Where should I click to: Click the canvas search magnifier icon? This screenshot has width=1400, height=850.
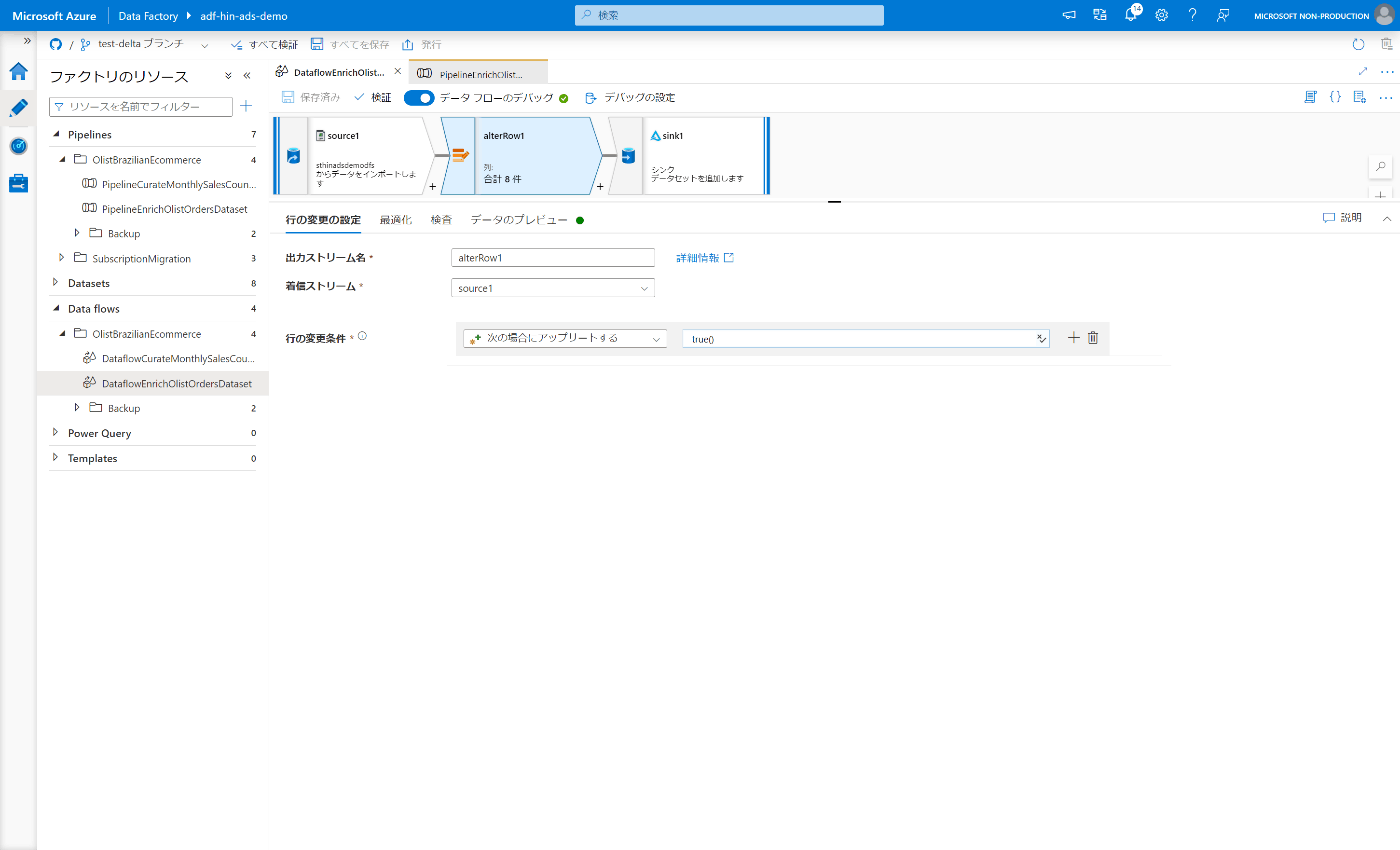[1381, 166]
